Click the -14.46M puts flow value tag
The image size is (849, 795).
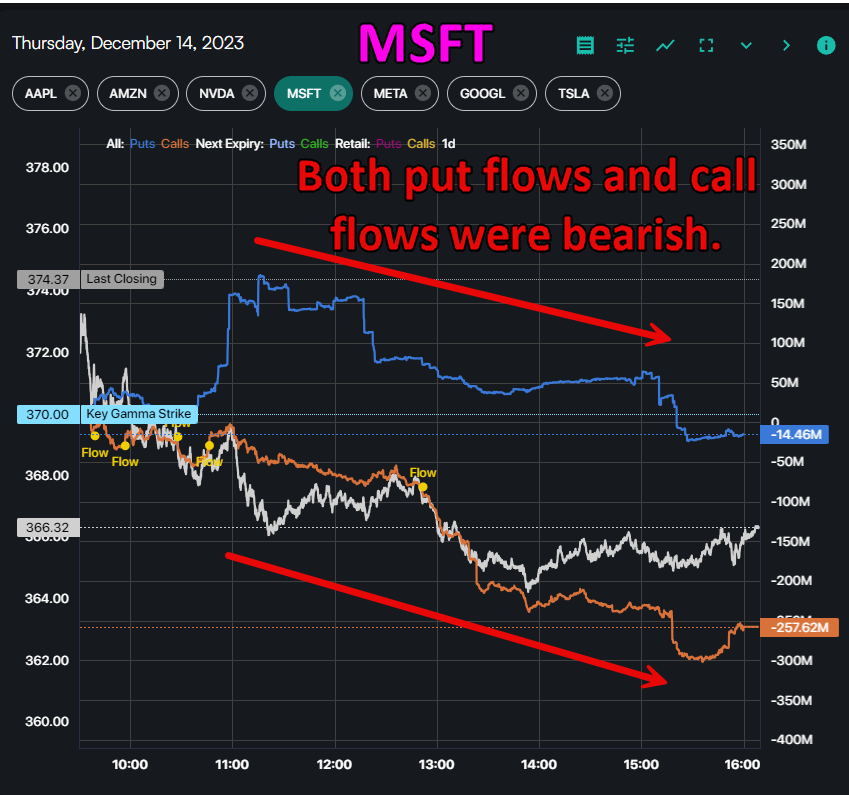[794, 434]
